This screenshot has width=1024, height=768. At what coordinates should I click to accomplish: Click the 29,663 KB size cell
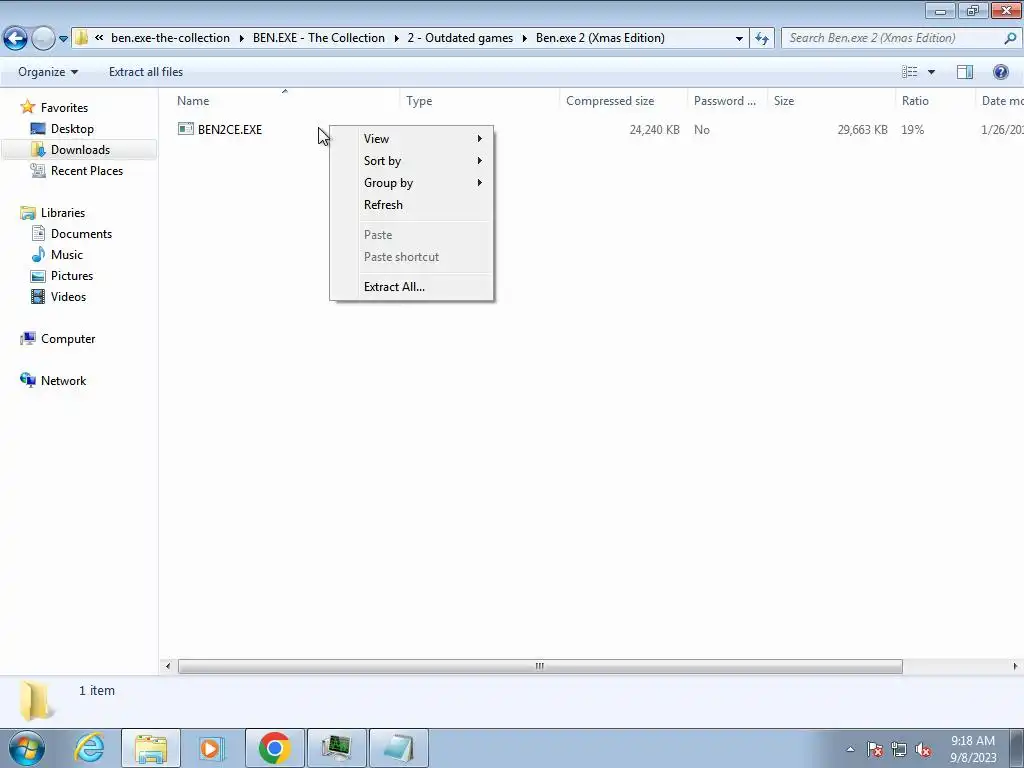pyautogui.click(x=862, y=129)
